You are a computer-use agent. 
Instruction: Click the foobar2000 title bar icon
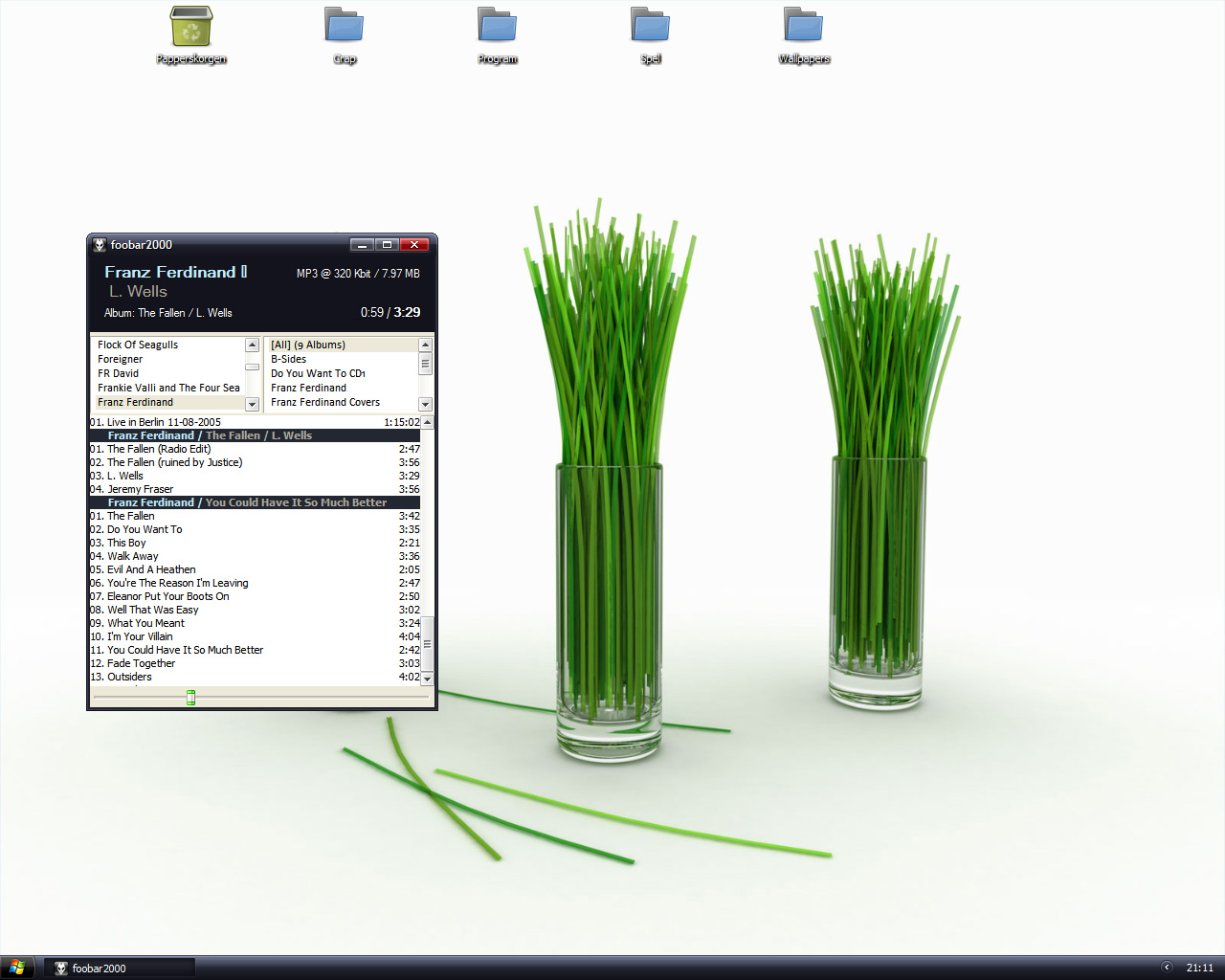100,245
